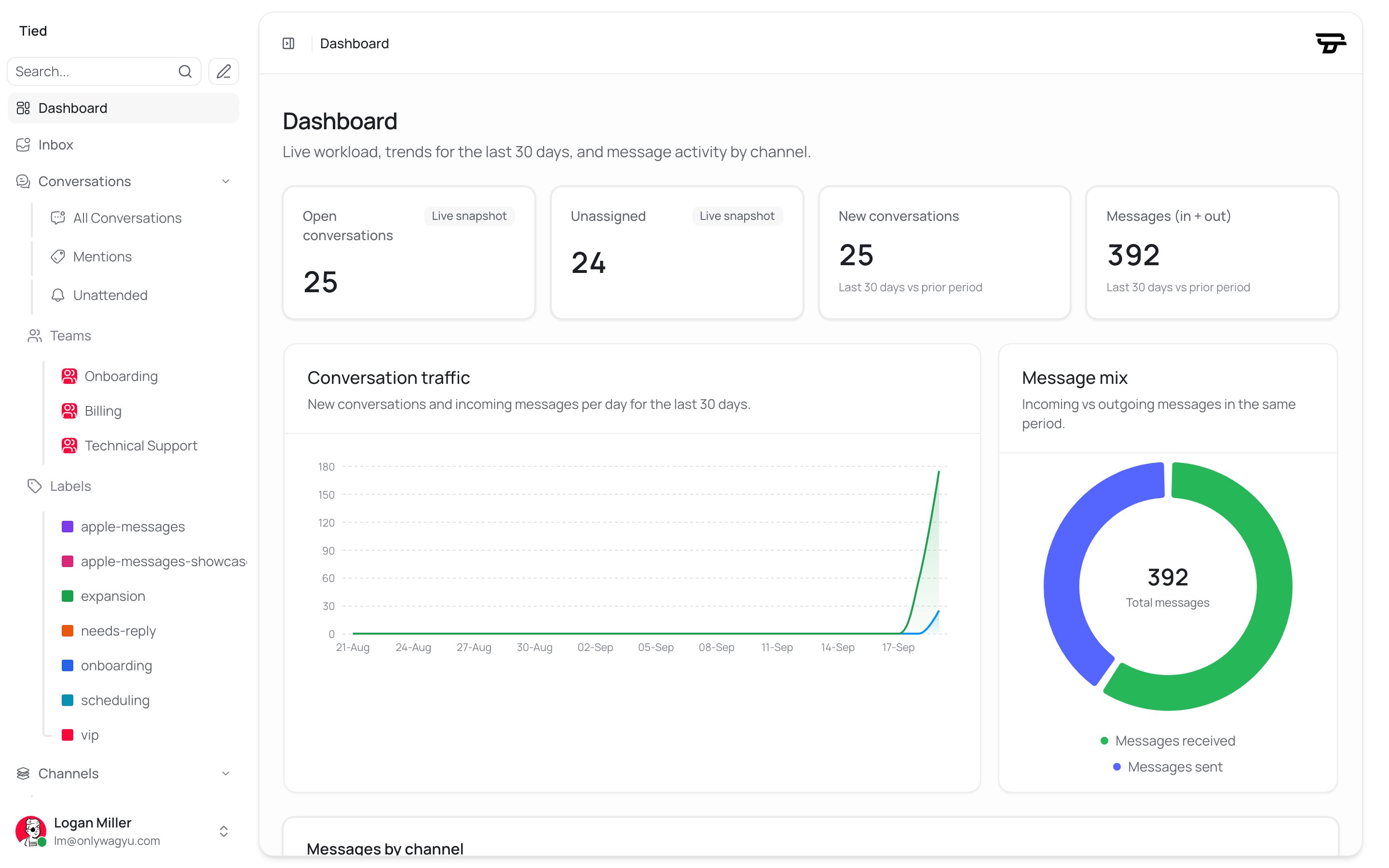Click the New conversations 25 card
This screenshot has width=1389, height=868.
pyautogui.click(x=944, y=253)
